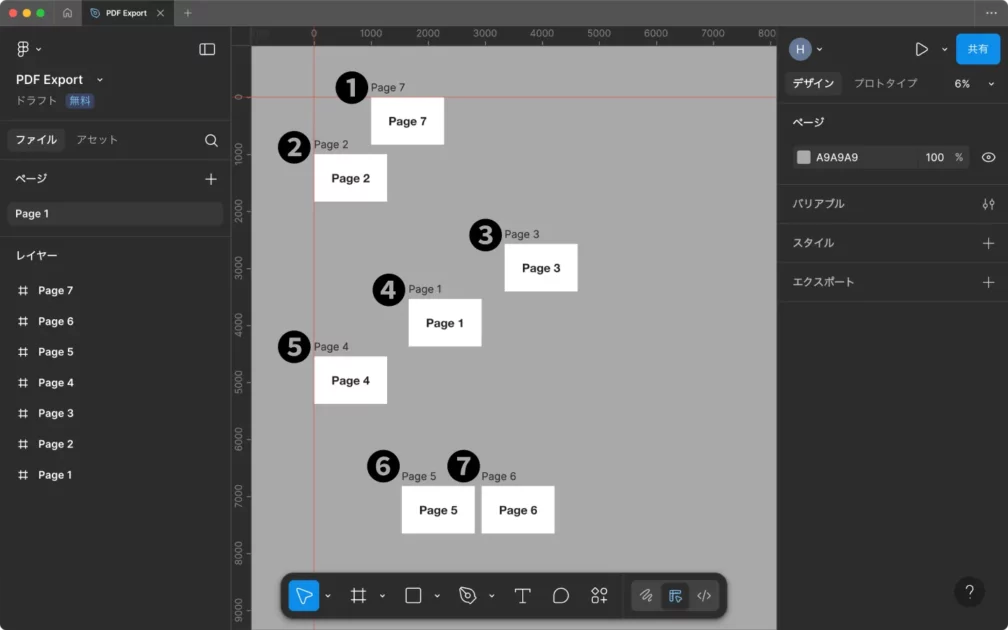
Task: Select the Frame tool
Action: (x=358, y=596)
